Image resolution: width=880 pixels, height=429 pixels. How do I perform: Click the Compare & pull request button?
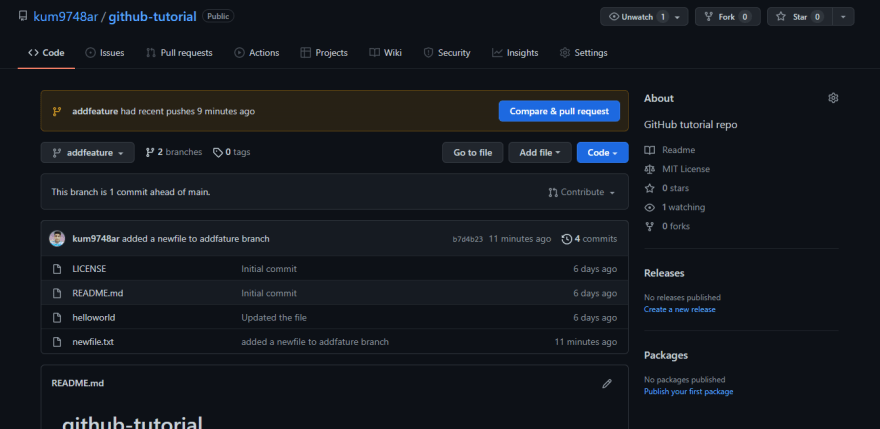coord(559,111)
